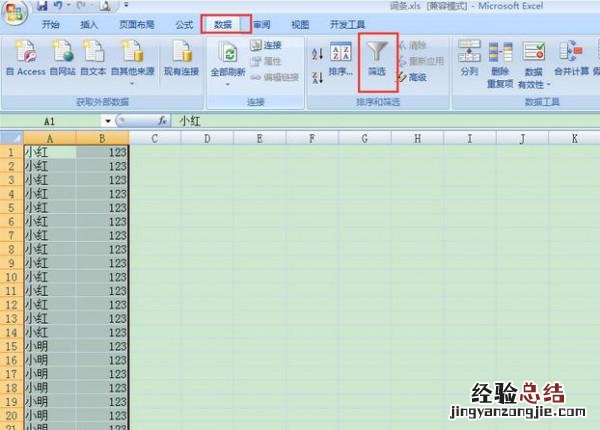
Task: Click cell A15 containing 小明
Action: point(50,346)
